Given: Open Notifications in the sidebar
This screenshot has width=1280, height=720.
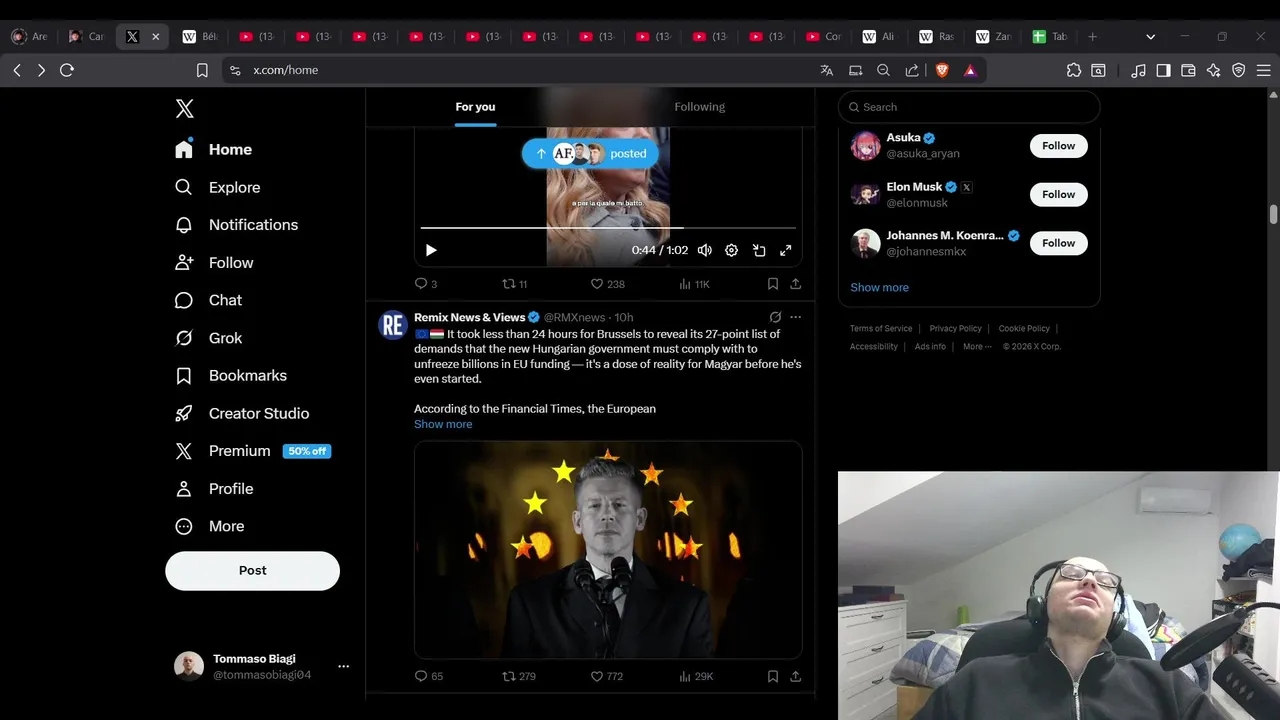Looking at the screenshot, I should coord(236,225).
